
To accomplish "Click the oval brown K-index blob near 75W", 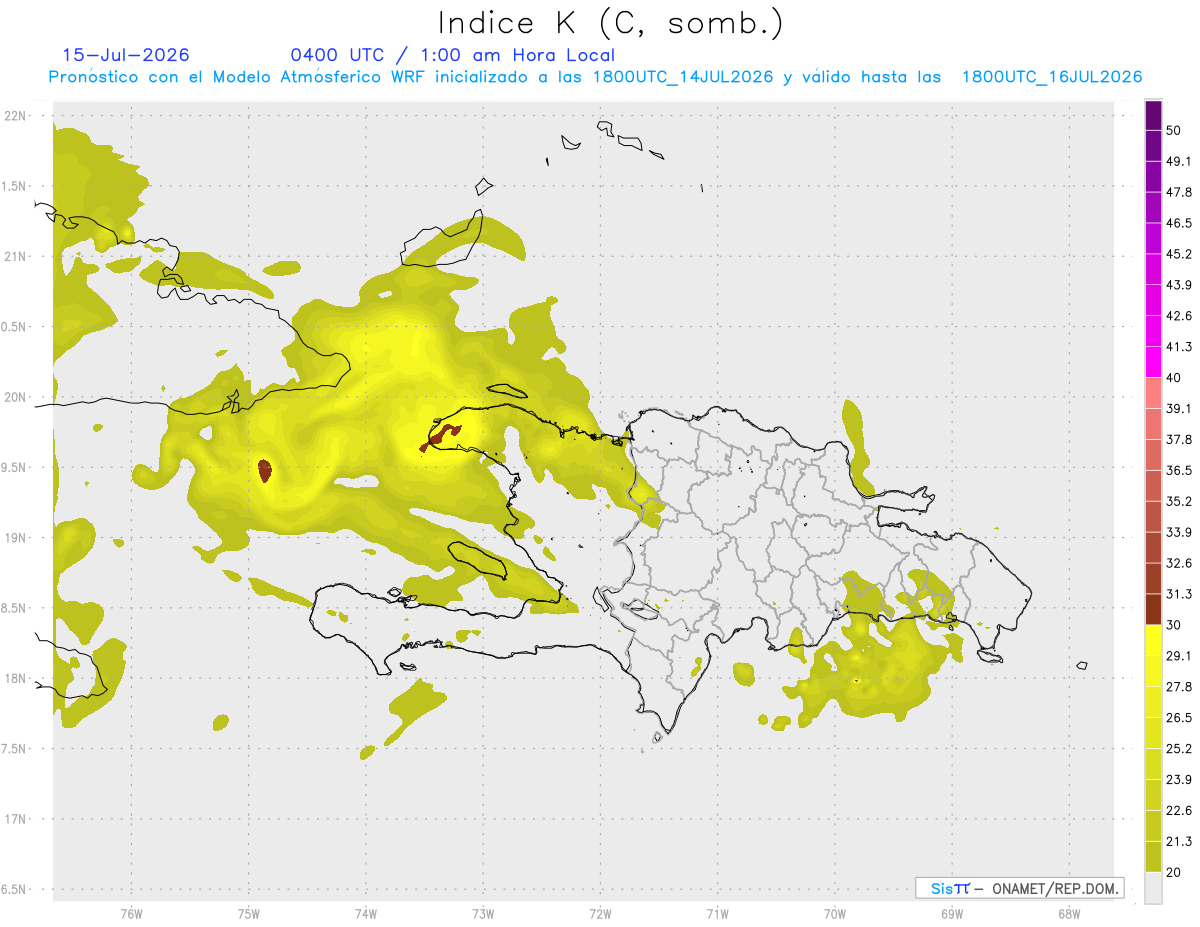I will (x=265, y=470).
